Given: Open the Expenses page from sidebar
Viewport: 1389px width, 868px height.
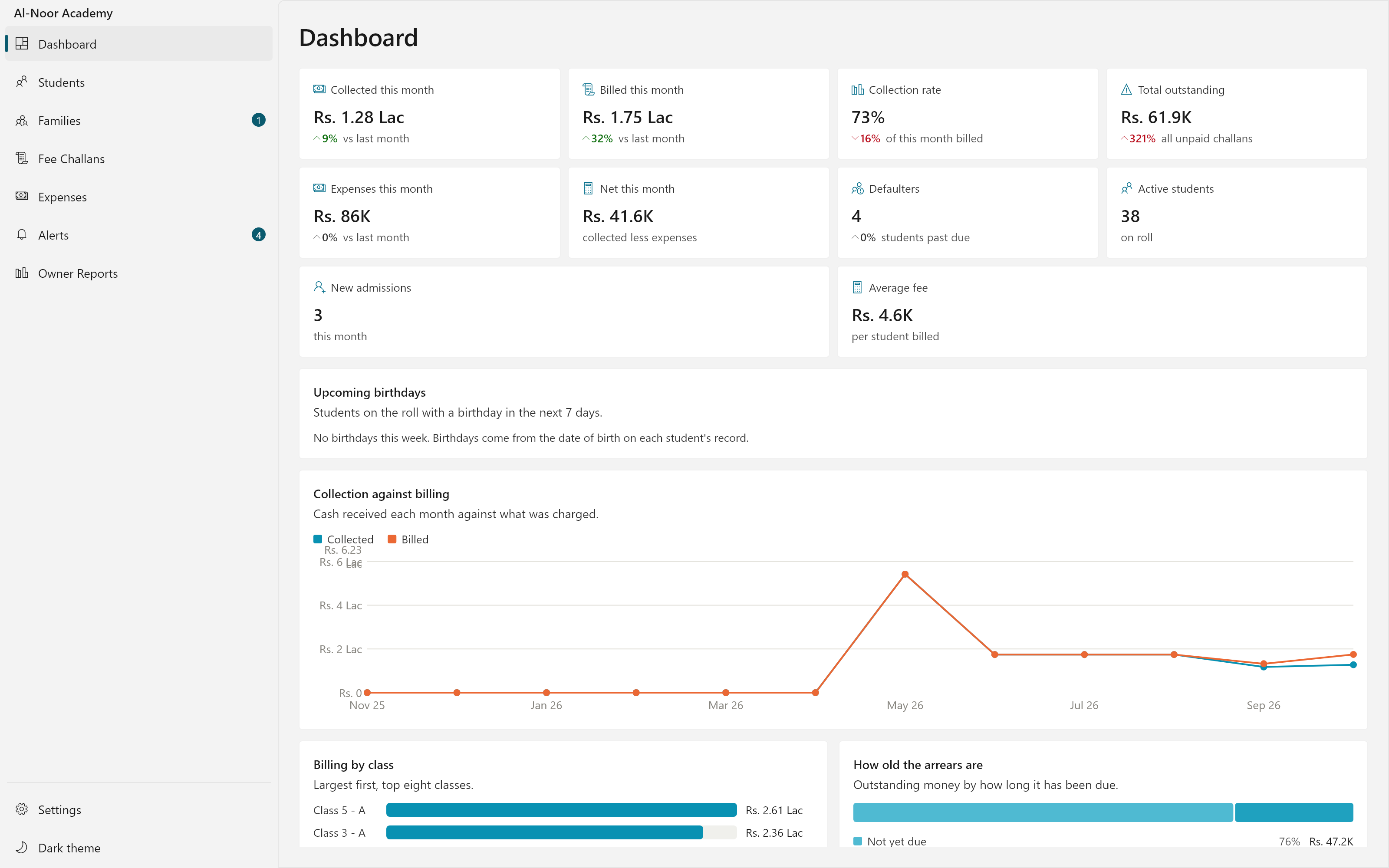Looking at the screenshot, I should click(x=139, y=197).
